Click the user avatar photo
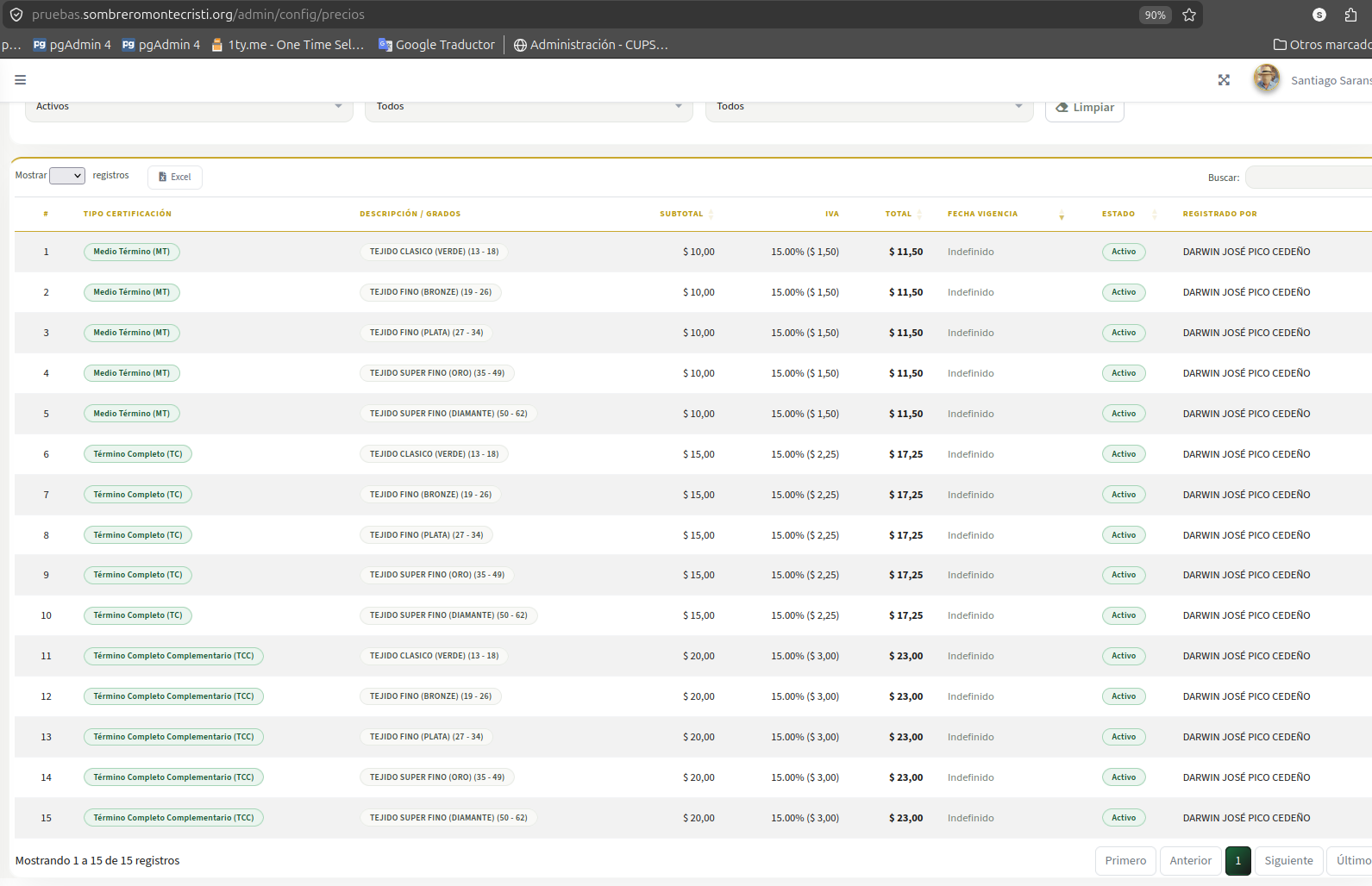This screenshot has width=1372, height=886. point(1266,79)
